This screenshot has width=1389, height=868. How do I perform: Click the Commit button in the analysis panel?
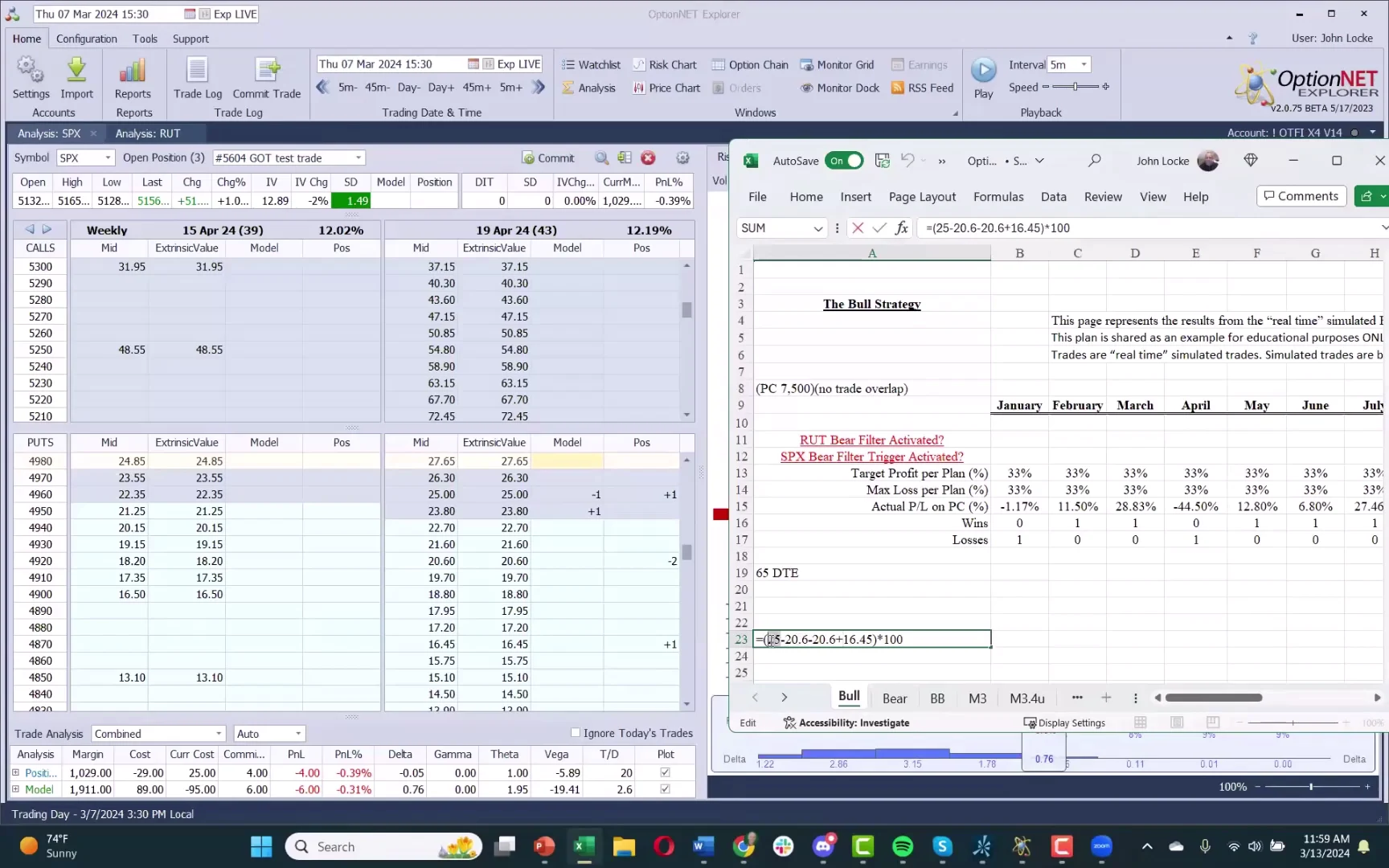(x=548, y=158)
